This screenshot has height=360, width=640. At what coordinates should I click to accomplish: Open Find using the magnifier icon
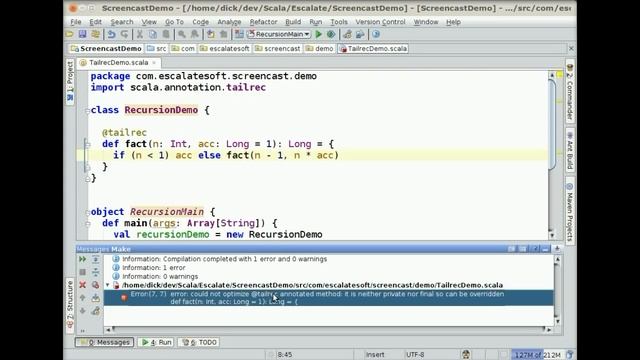pos(182,34)
